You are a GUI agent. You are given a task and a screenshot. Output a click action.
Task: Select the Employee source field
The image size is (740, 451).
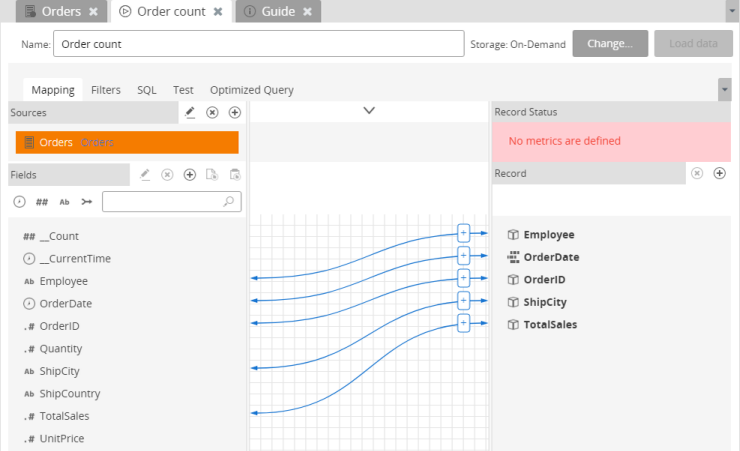56,281
